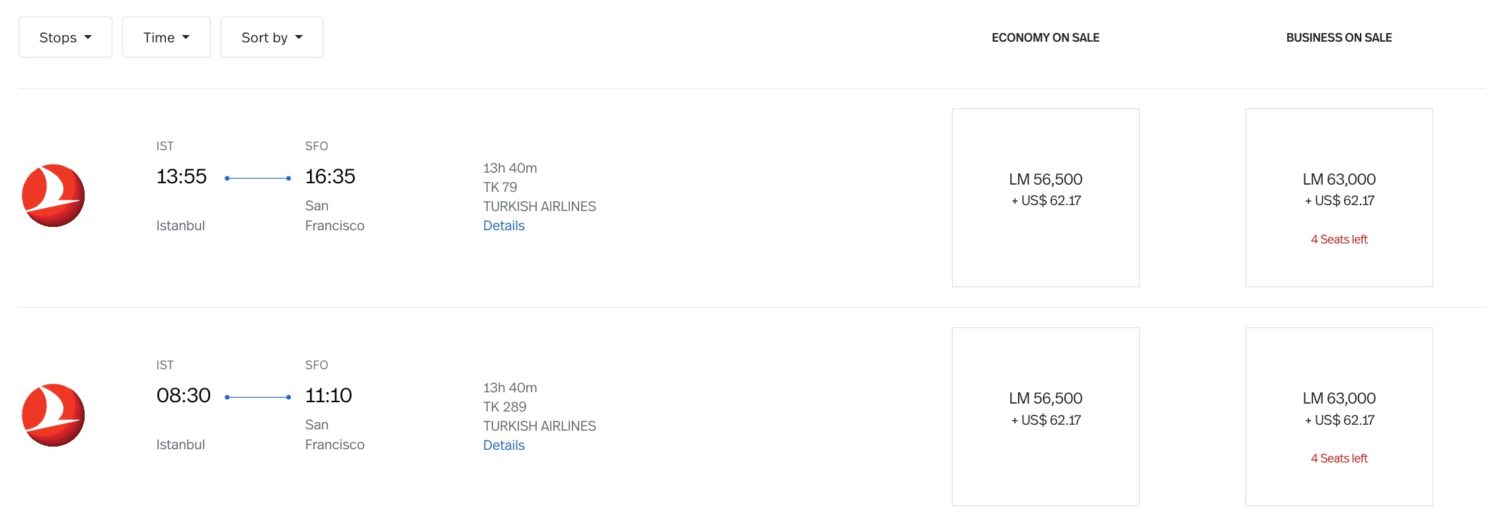
Task: Open the Time filter dropdown
Action: [166, 37]
